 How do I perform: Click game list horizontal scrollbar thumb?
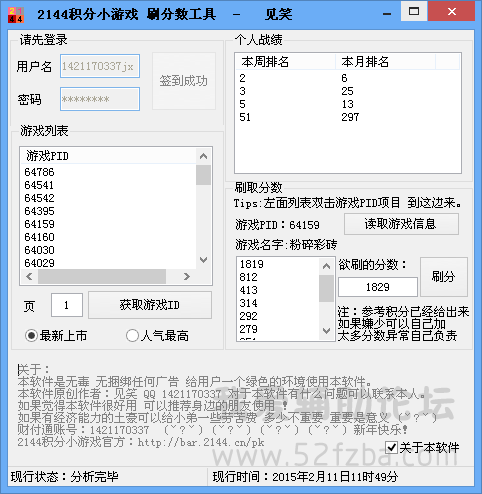click(x=102, y=276)
